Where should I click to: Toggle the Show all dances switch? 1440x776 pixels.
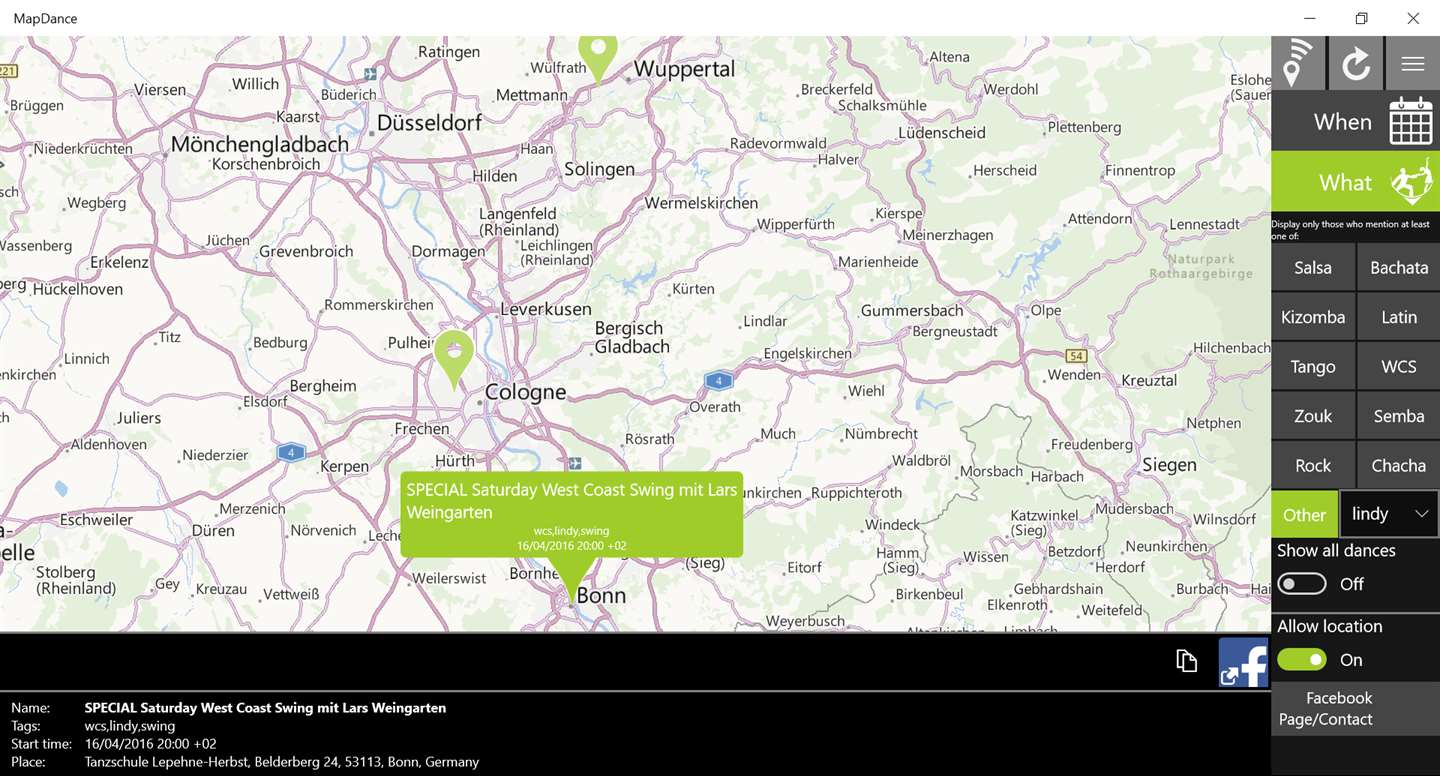pos(1302,584)
